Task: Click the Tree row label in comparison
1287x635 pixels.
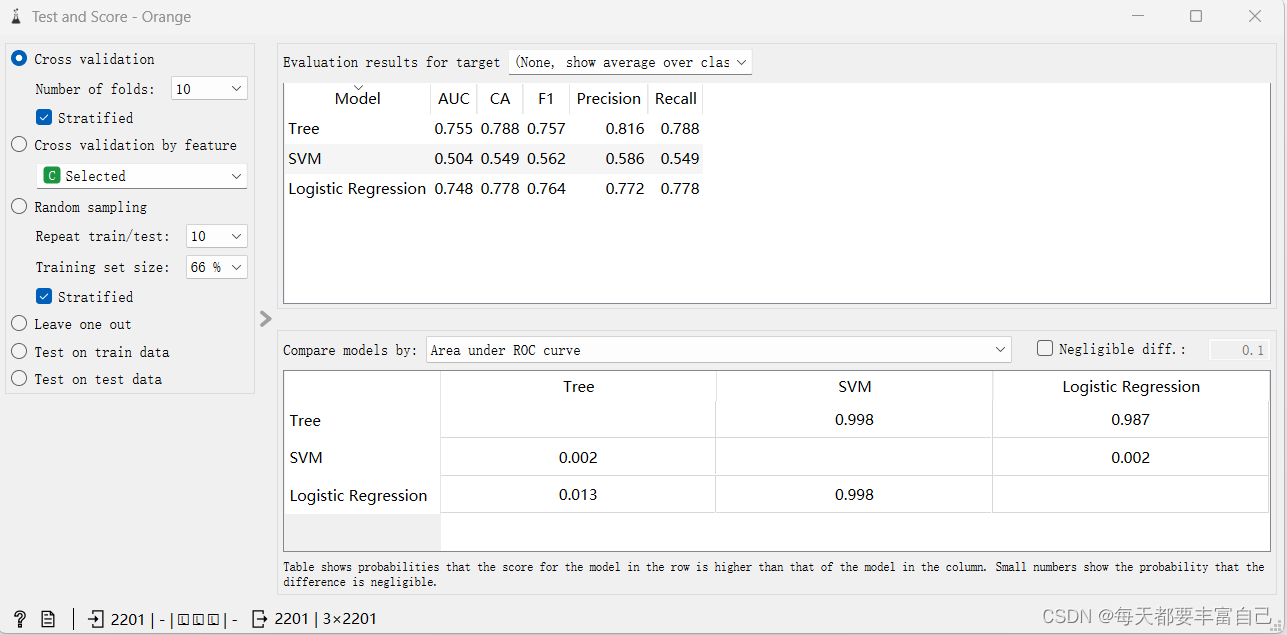Action: coord(305,420)
